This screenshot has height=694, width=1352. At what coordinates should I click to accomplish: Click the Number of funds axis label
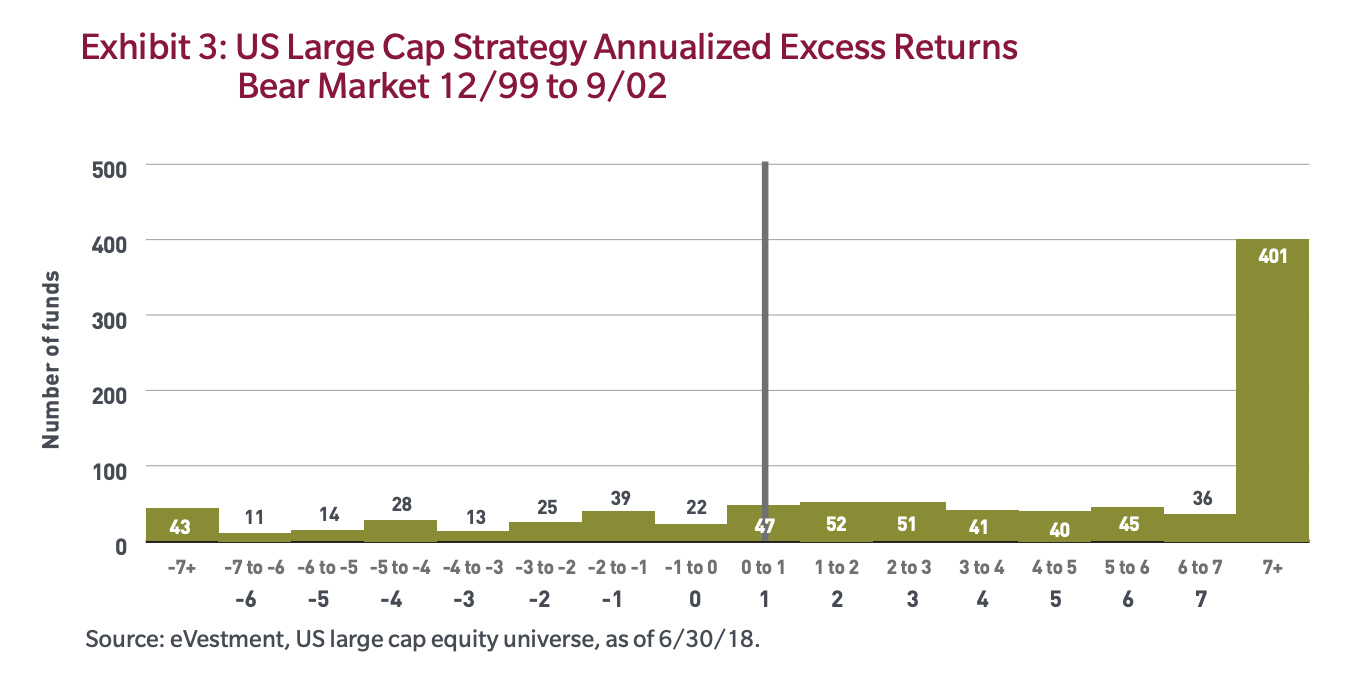click(x=51, y=358)
